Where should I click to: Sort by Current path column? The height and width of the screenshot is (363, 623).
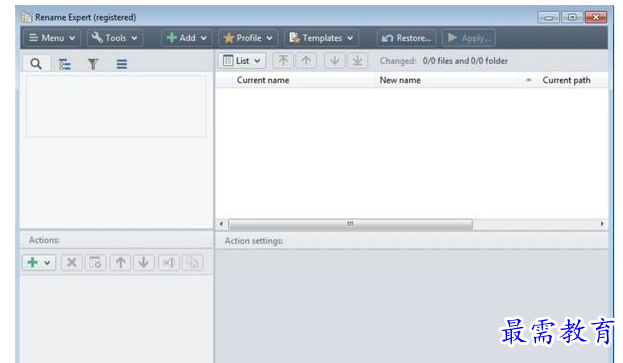566,80
